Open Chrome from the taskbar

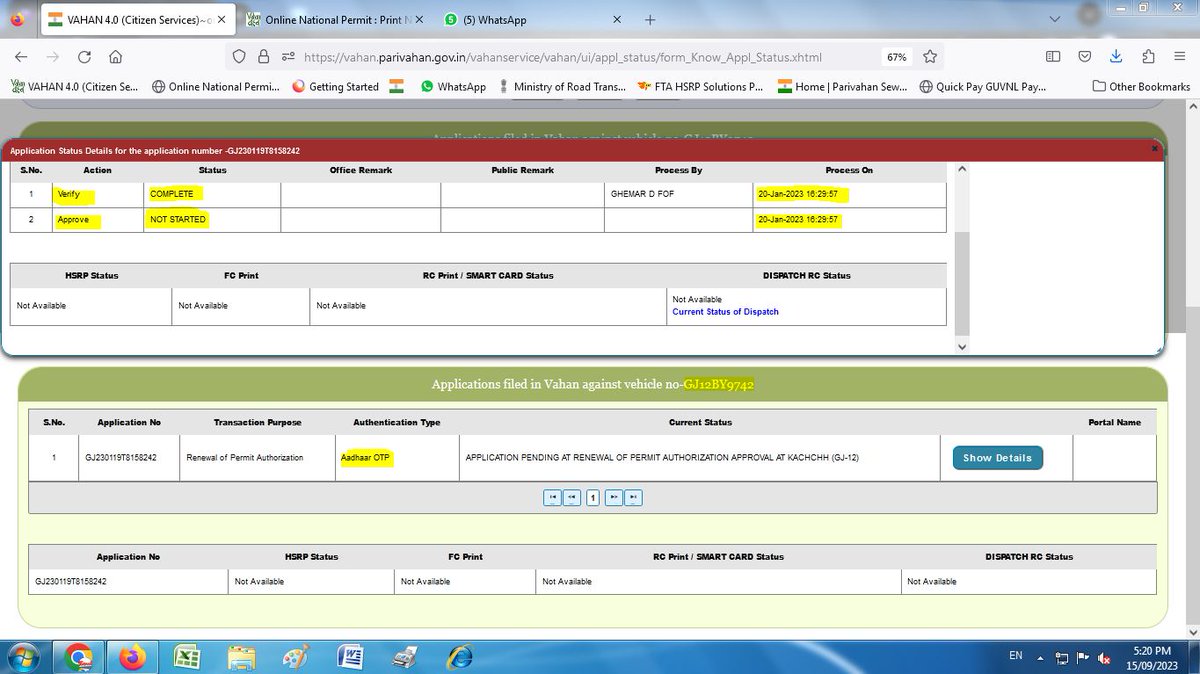point(79,657)
